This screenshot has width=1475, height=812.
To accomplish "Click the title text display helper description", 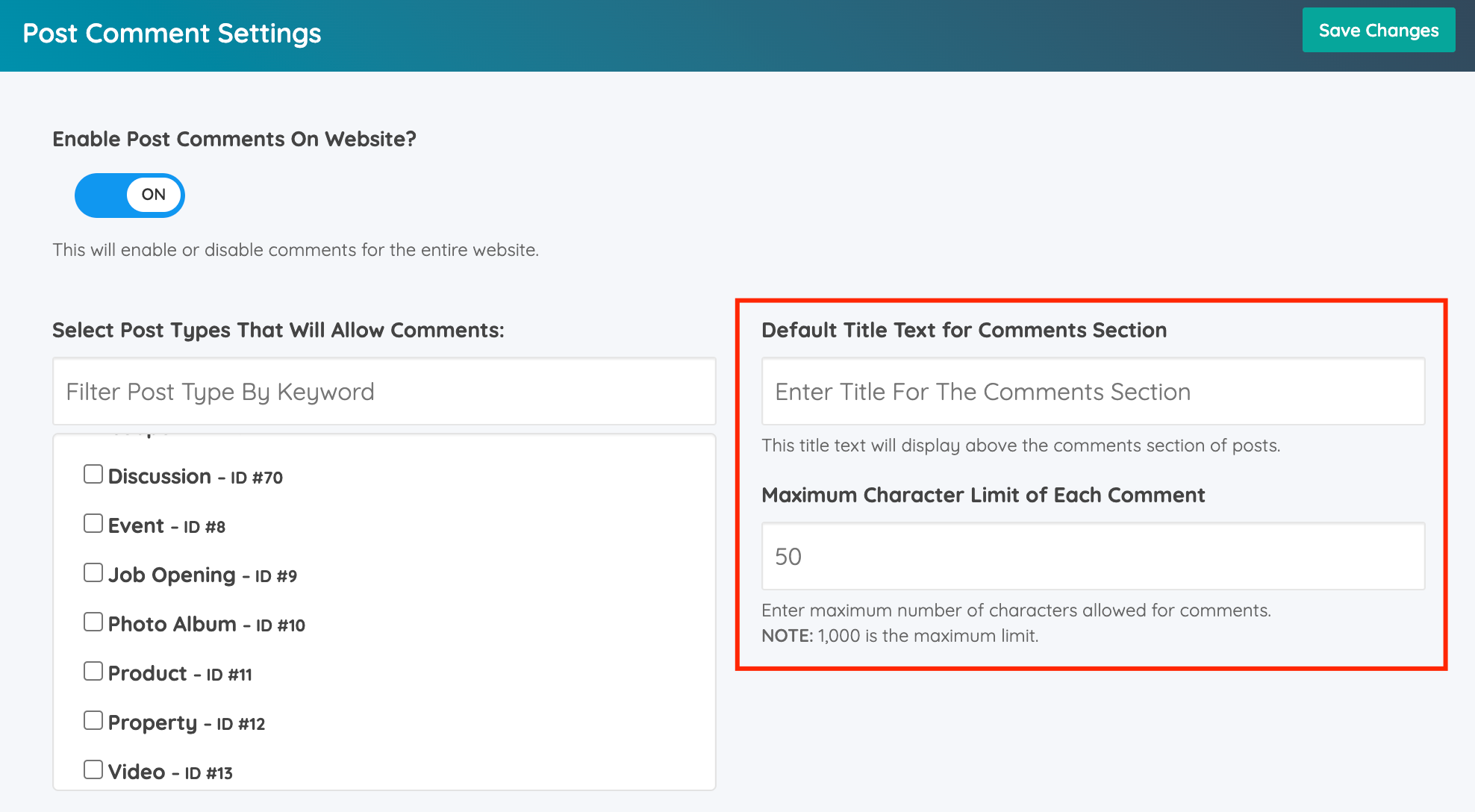I will [1020, 446].
